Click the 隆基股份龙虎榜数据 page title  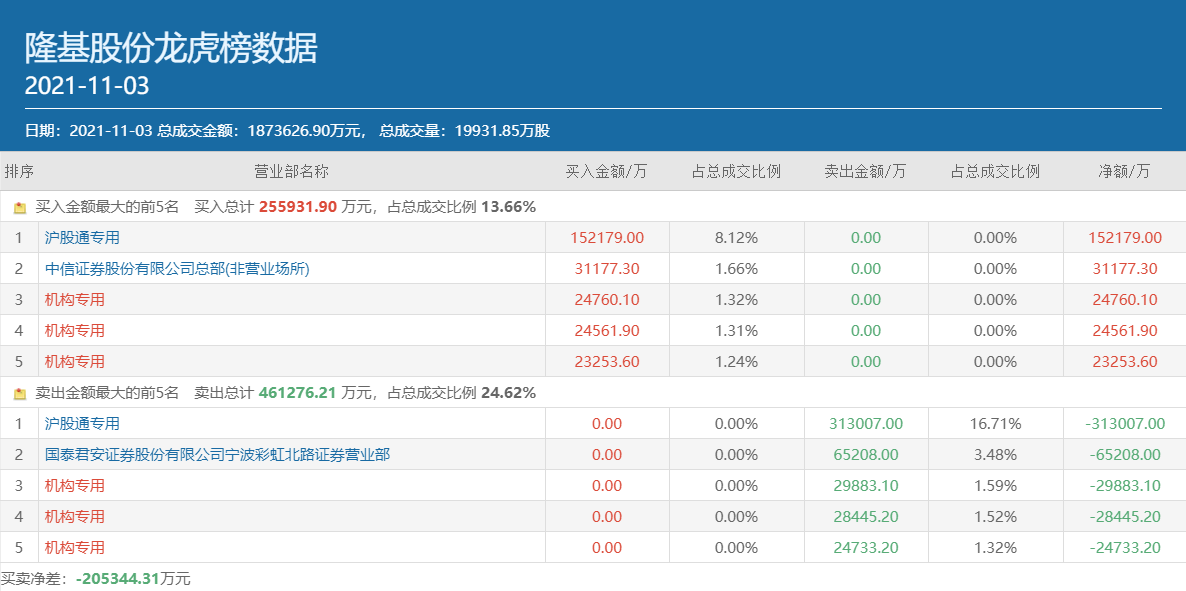tap(171, 48)
